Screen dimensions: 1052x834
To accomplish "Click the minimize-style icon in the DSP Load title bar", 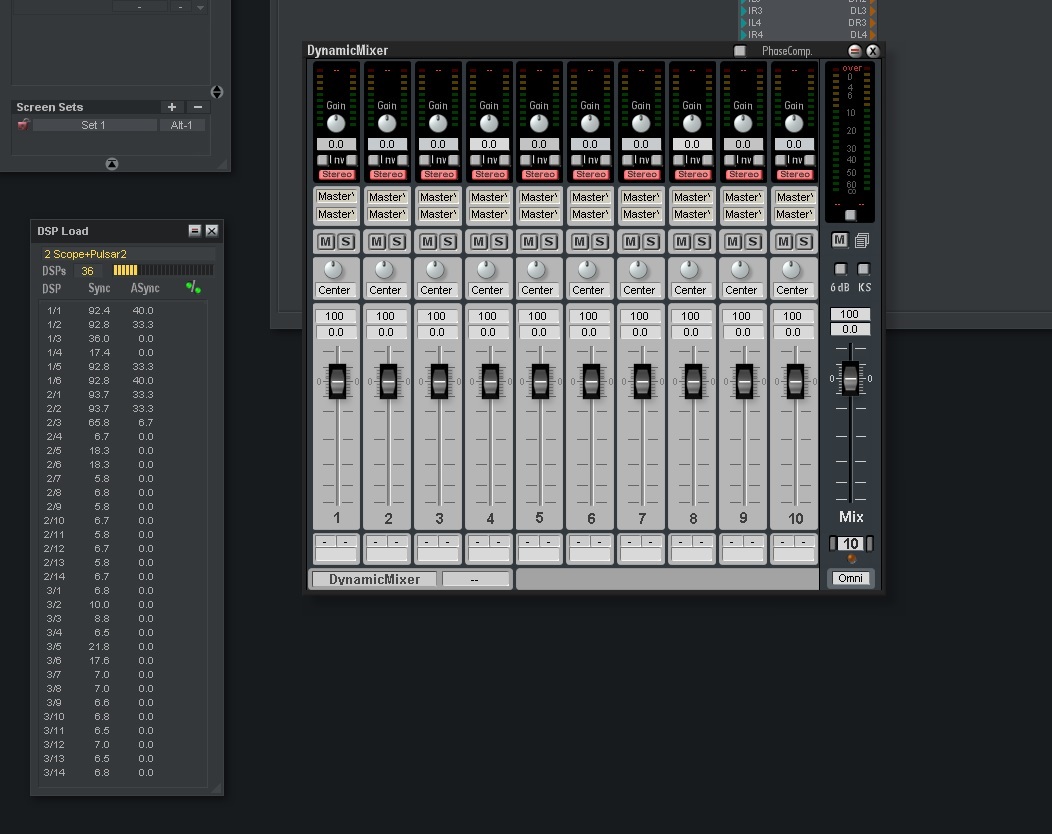I will pyautogui.click(x=195, y=230).
